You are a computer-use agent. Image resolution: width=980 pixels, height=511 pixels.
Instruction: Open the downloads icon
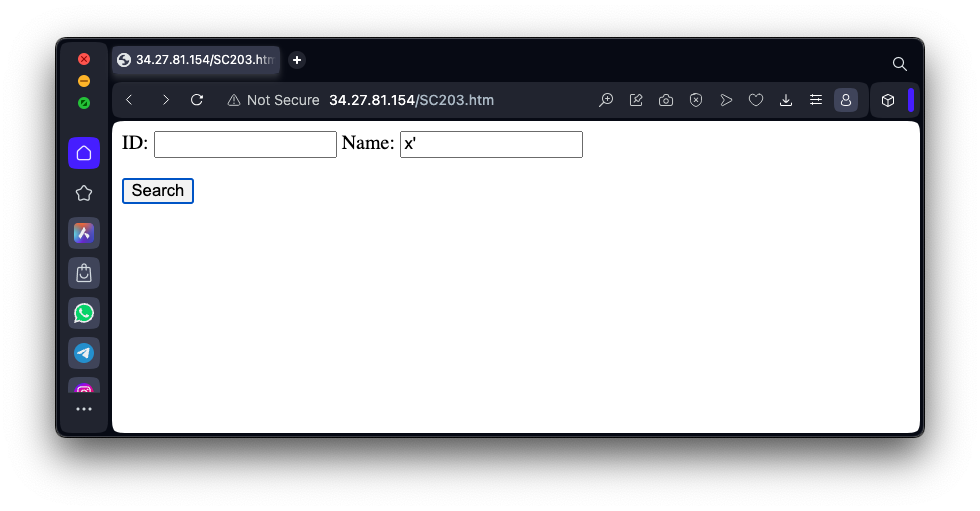786,100
